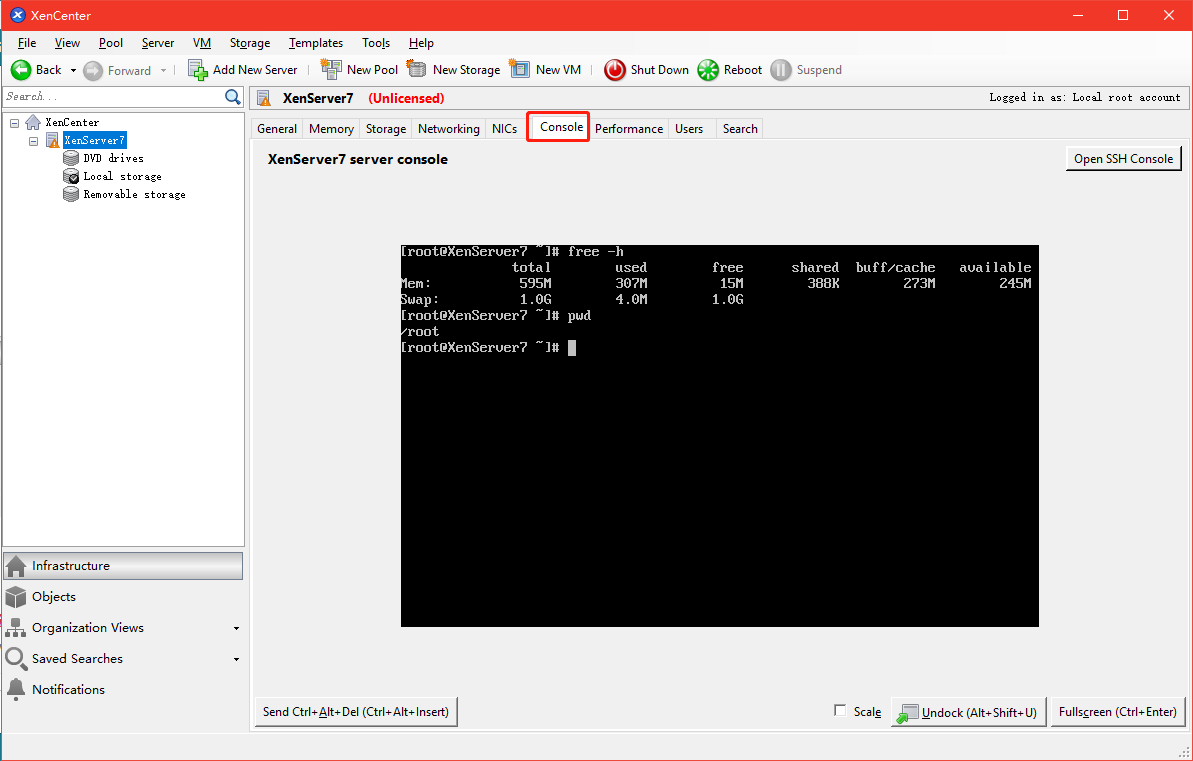This screenshot has height=761, width=1193.
Task: Click the XenCenter title bar logo
Action: (17, 15)
